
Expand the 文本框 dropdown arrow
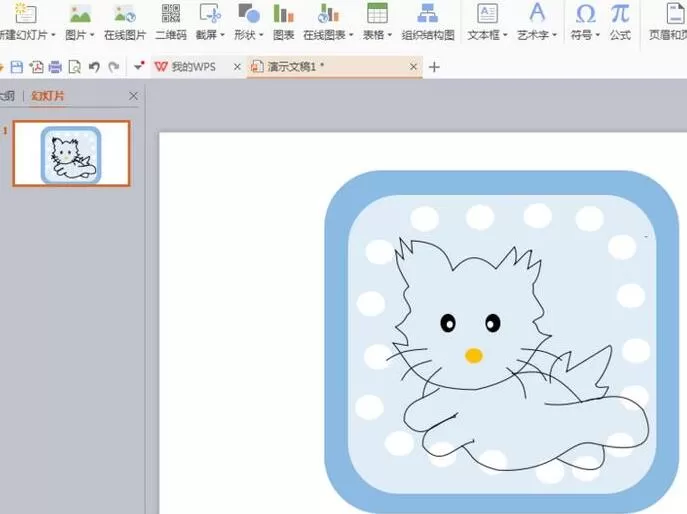(505, 35)
